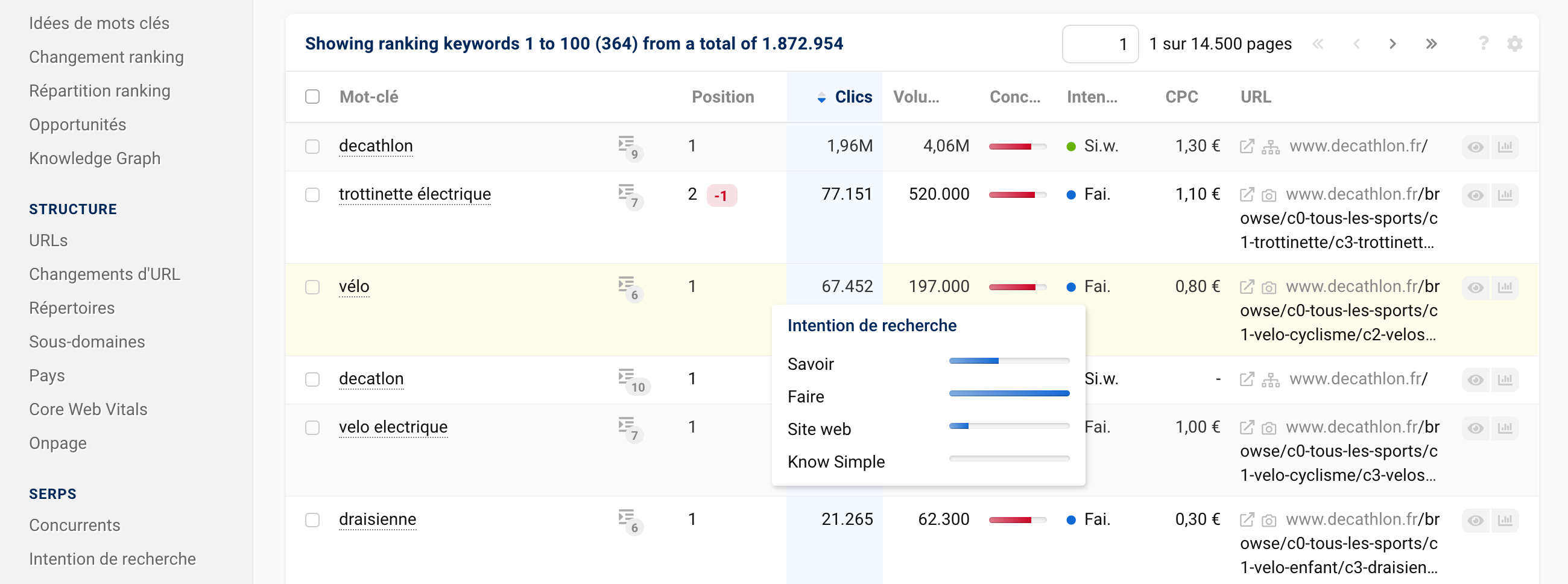
Task: Toggle select-all checkbox in table header
Action: pos(312,97)
